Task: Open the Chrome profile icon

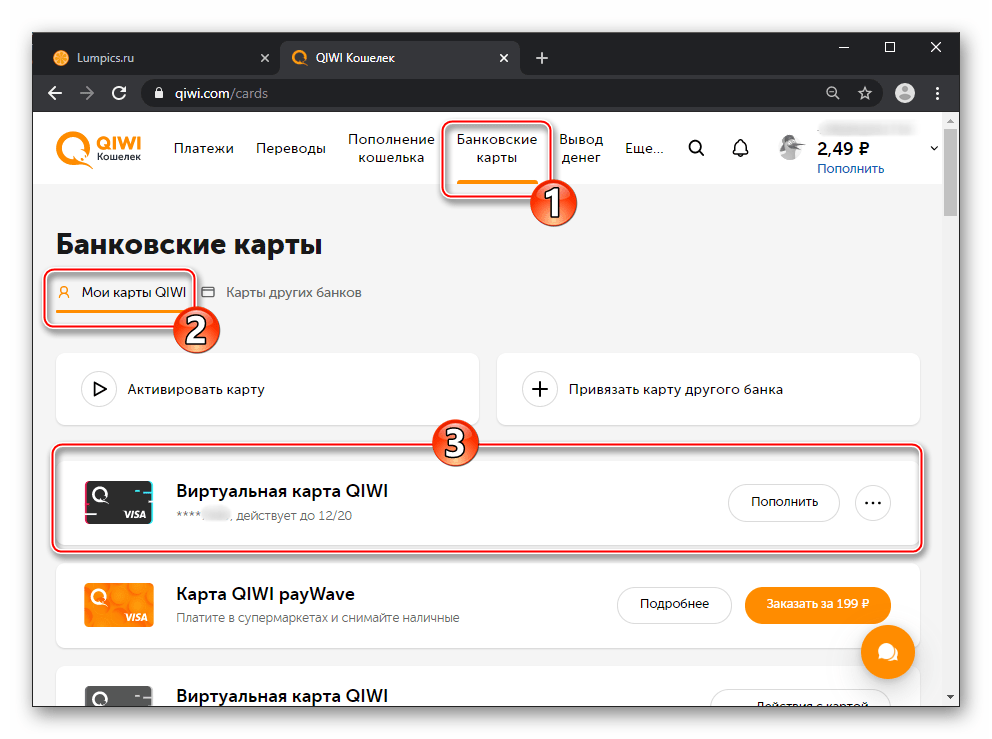Action: [905, 93]
